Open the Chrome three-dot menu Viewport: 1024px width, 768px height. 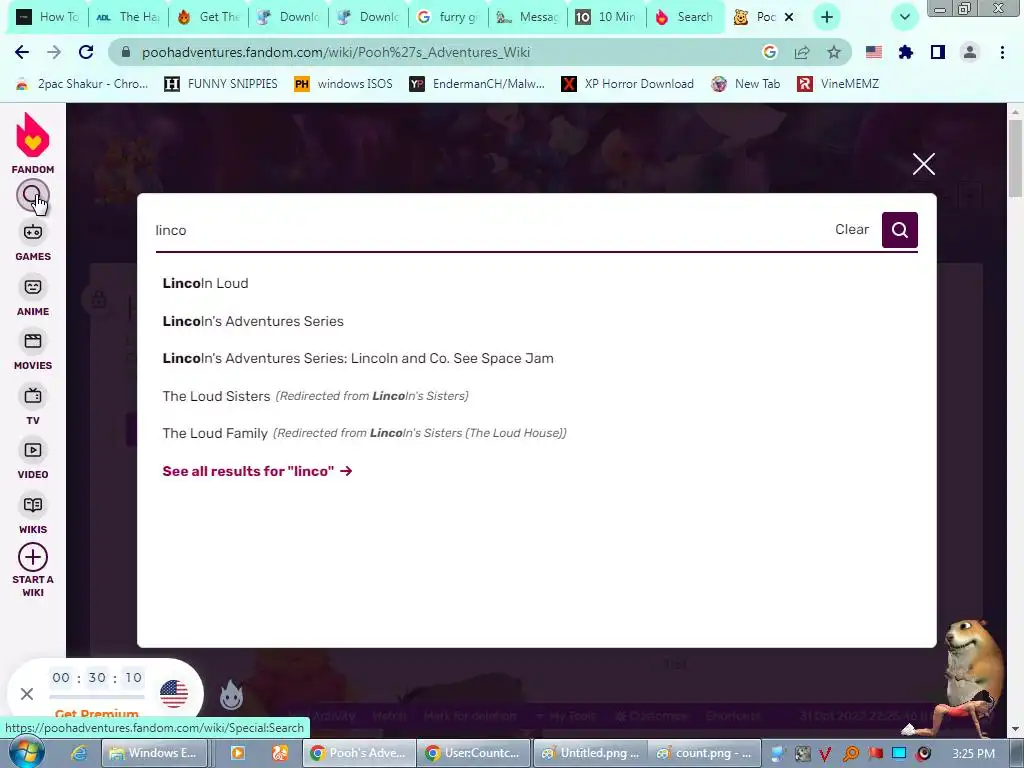pos(1002,52)
